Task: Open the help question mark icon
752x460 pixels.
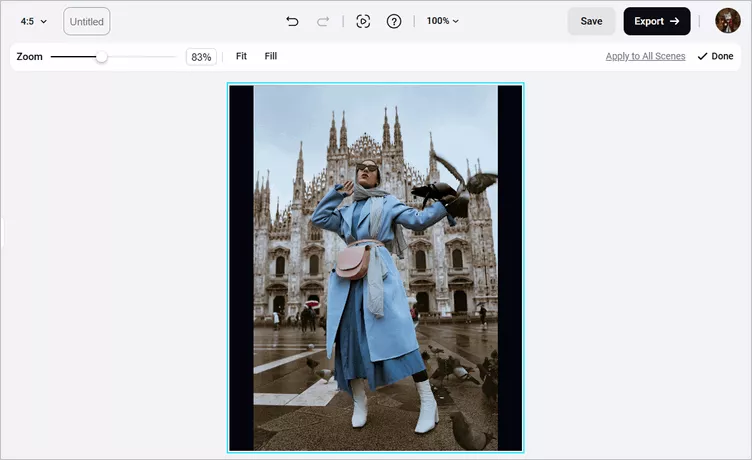Action: (394, 21)
